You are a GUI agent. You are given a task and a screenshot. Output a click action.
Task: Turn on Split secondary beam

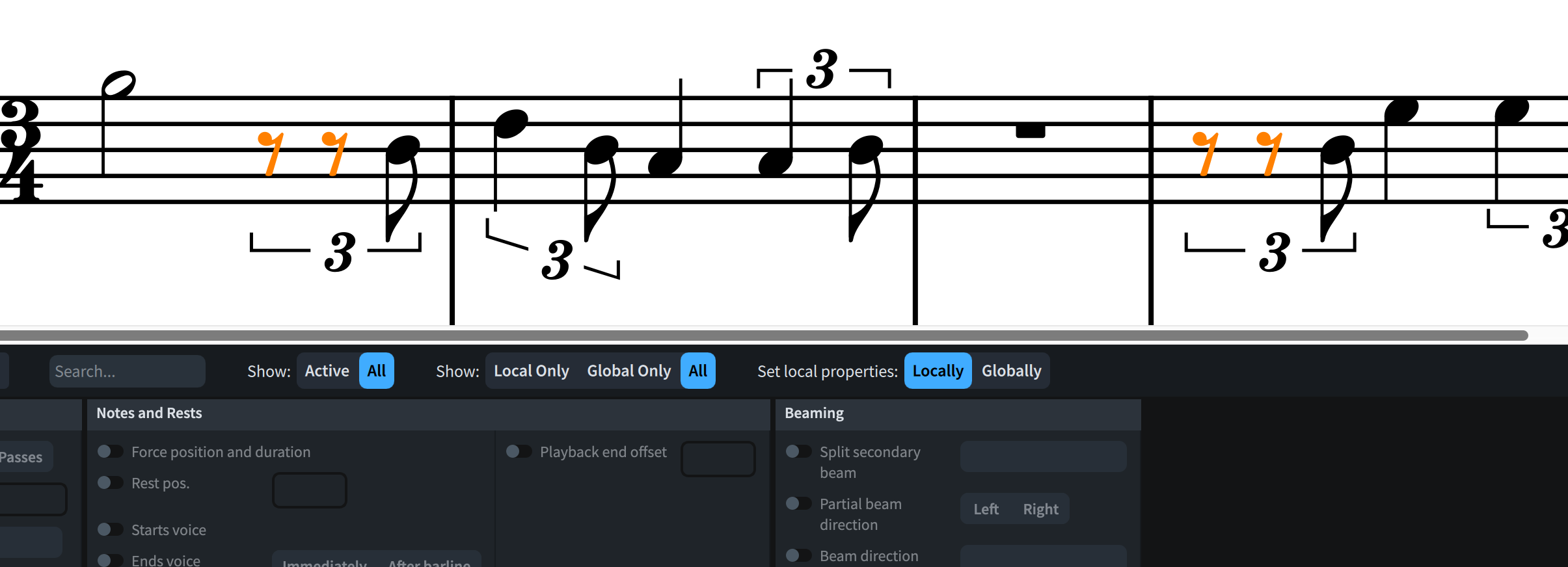pyautogui.click(x=798, y=451)
